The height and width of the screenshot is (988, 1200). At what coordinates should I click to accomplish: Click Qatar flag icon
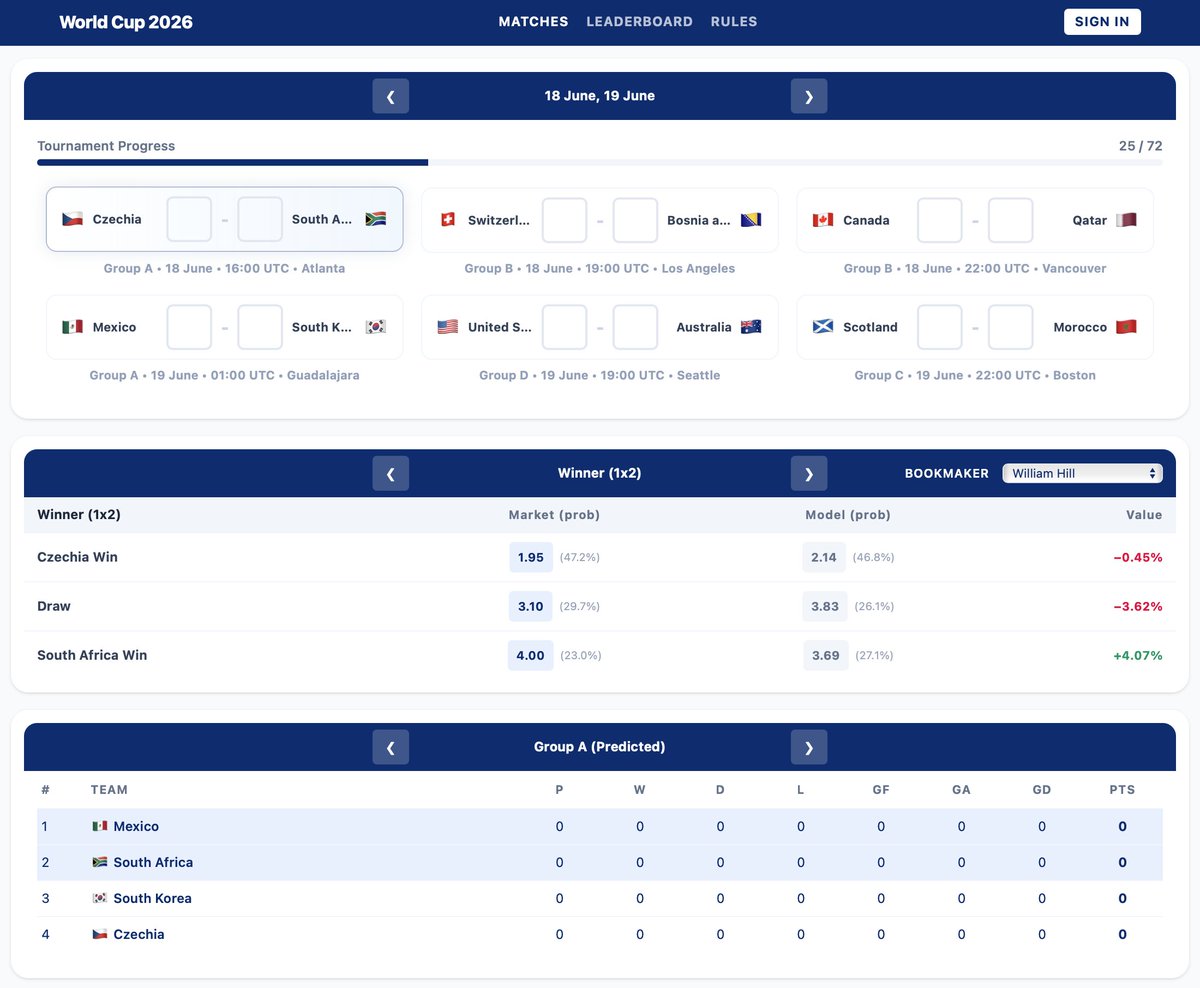pyautogui.click(x=1127, y=220)
